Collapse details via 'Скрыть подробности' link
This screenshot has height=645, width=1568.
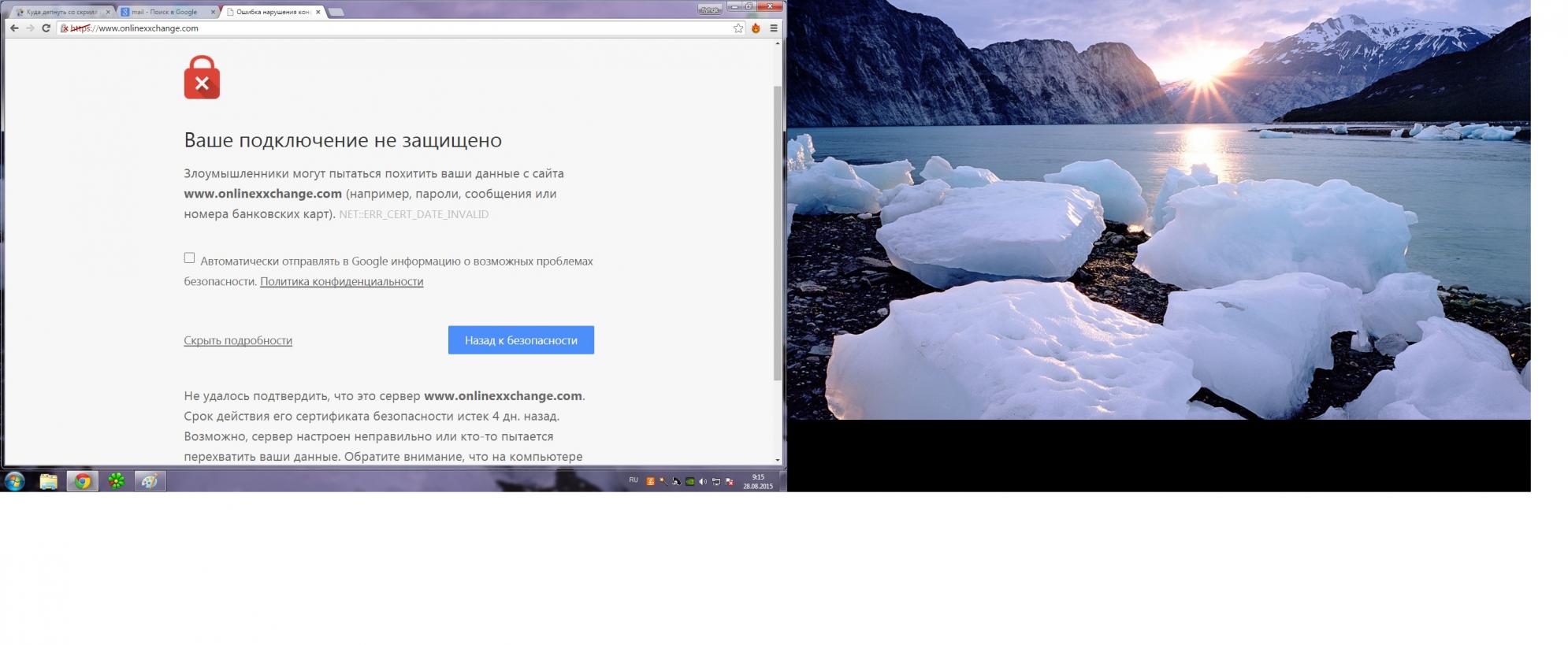click(x=238, y=341)
